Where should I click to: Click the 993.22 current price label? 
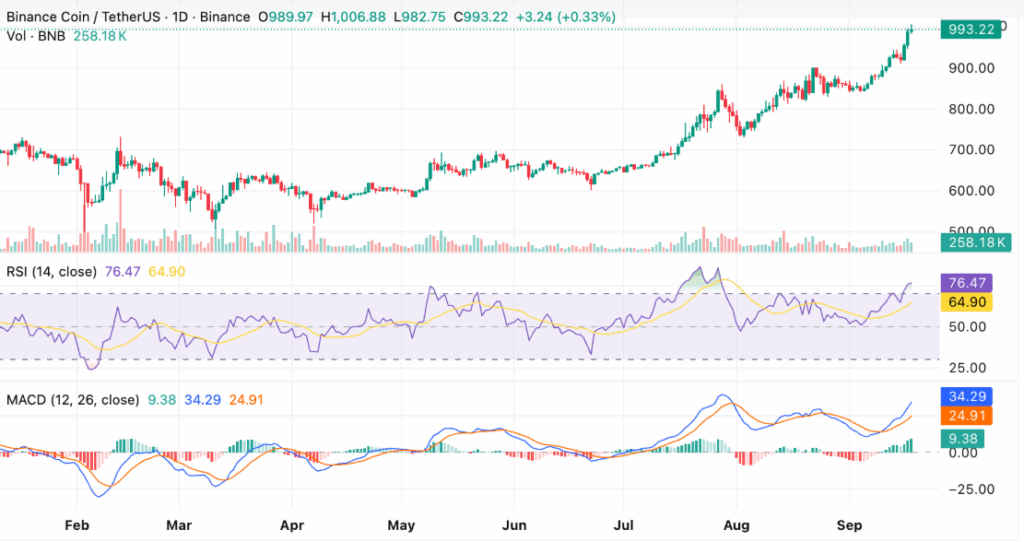(x=970, y=29)
